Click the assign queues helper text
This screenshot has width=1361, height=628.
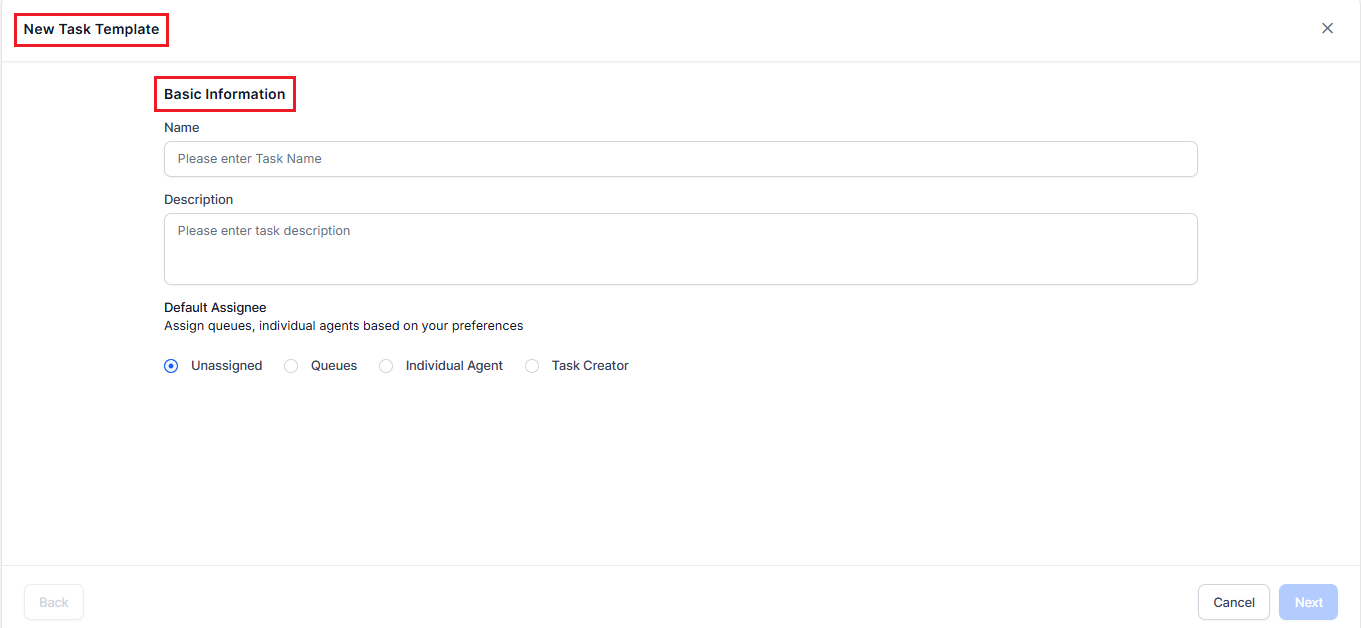[343, 326]
